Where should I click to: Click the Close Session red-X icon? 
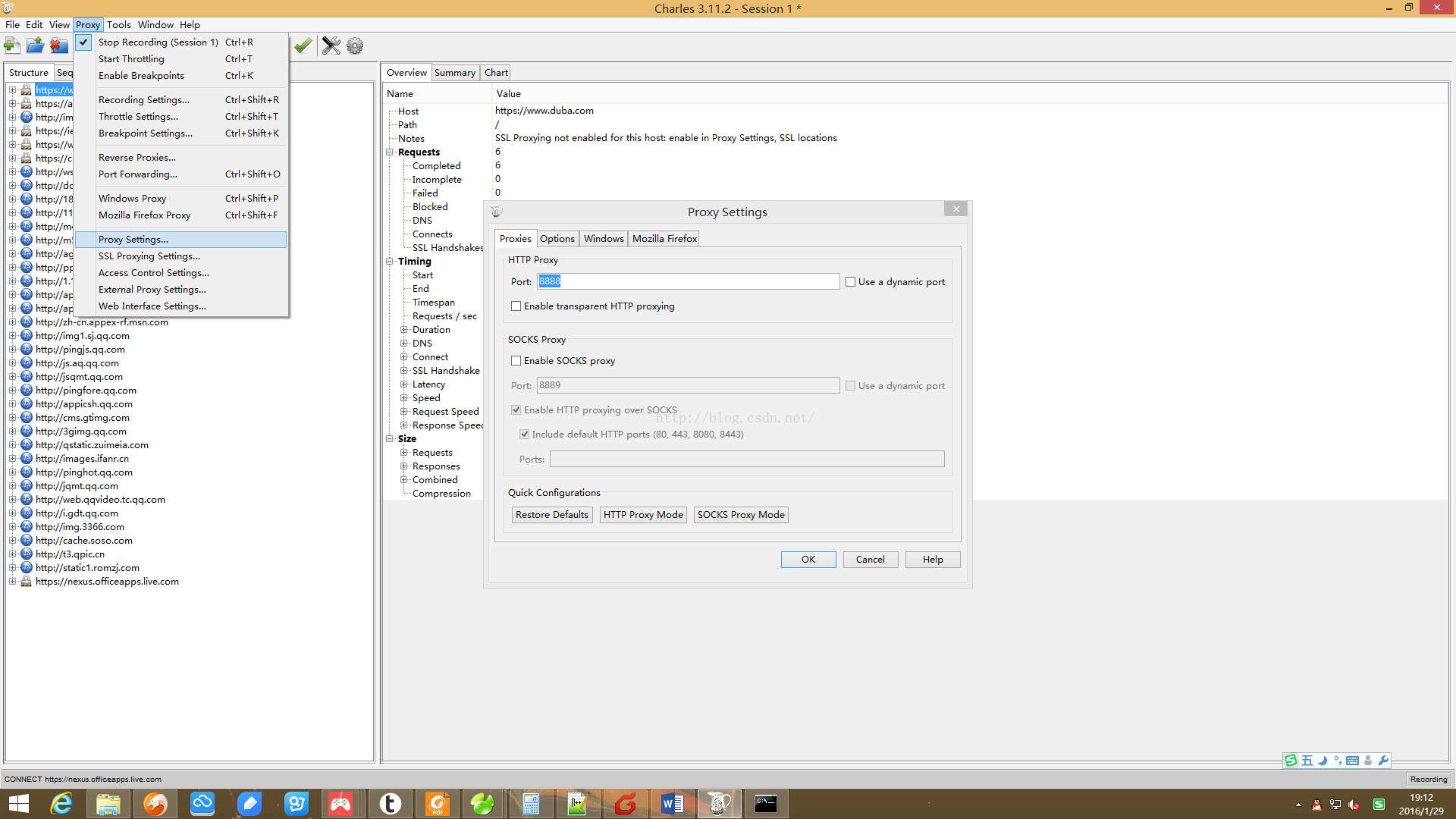pos(58,45)
